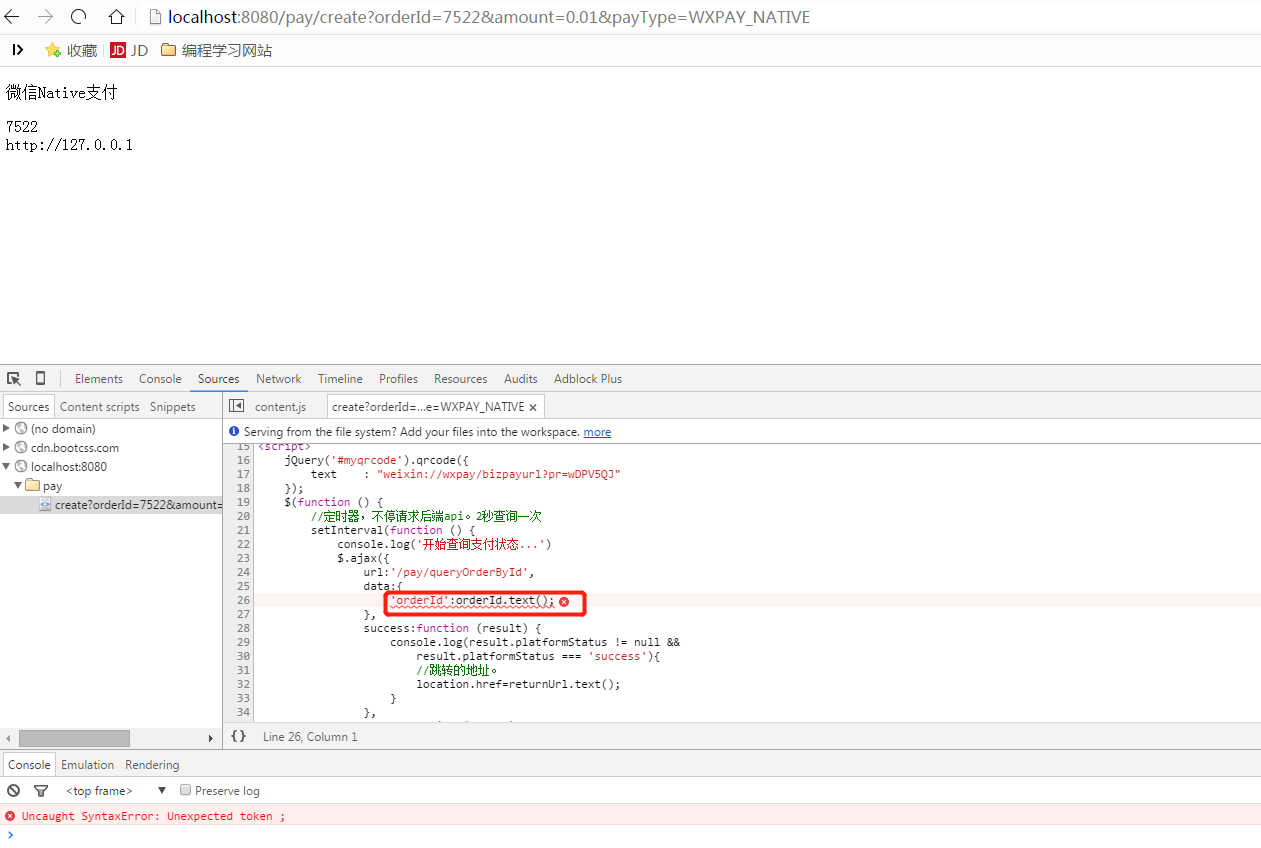Click the code on line 24 url
Viewport: 1261px width, 848px height.
coord(449,572)
